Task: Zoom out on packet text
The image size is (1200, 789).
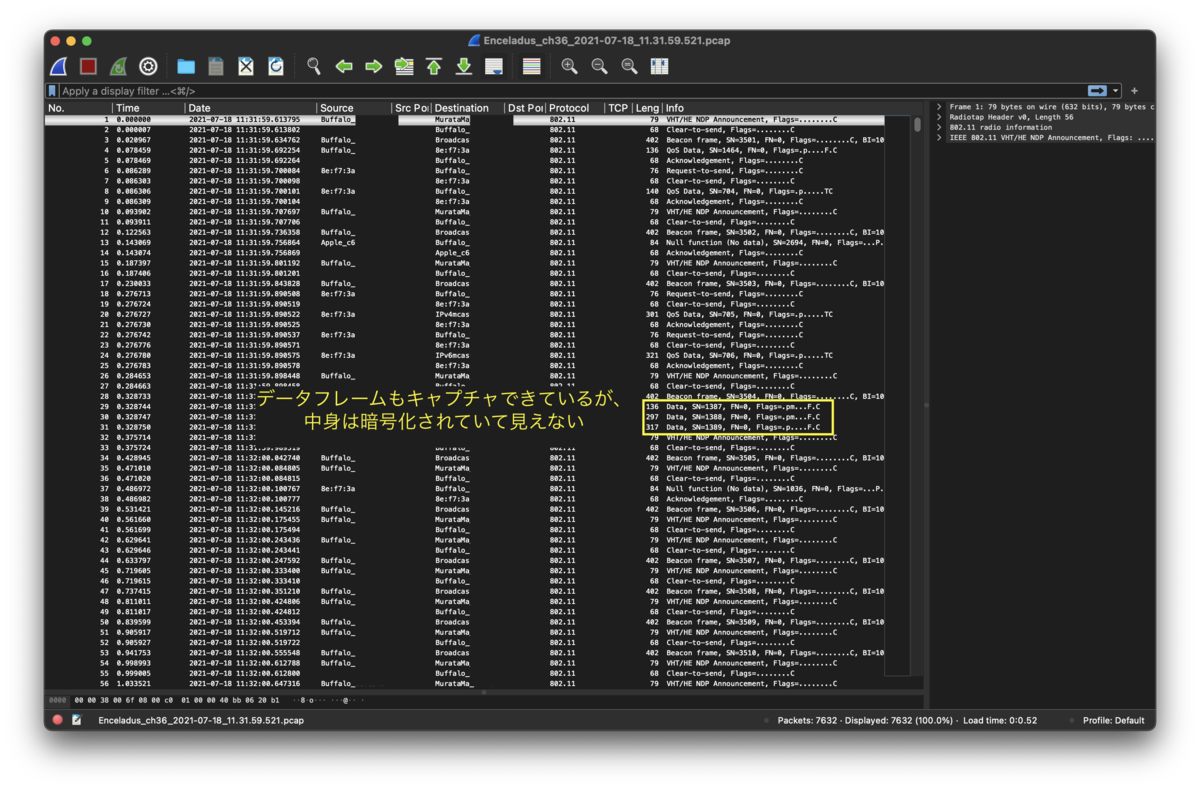Action: click(599, 67)
